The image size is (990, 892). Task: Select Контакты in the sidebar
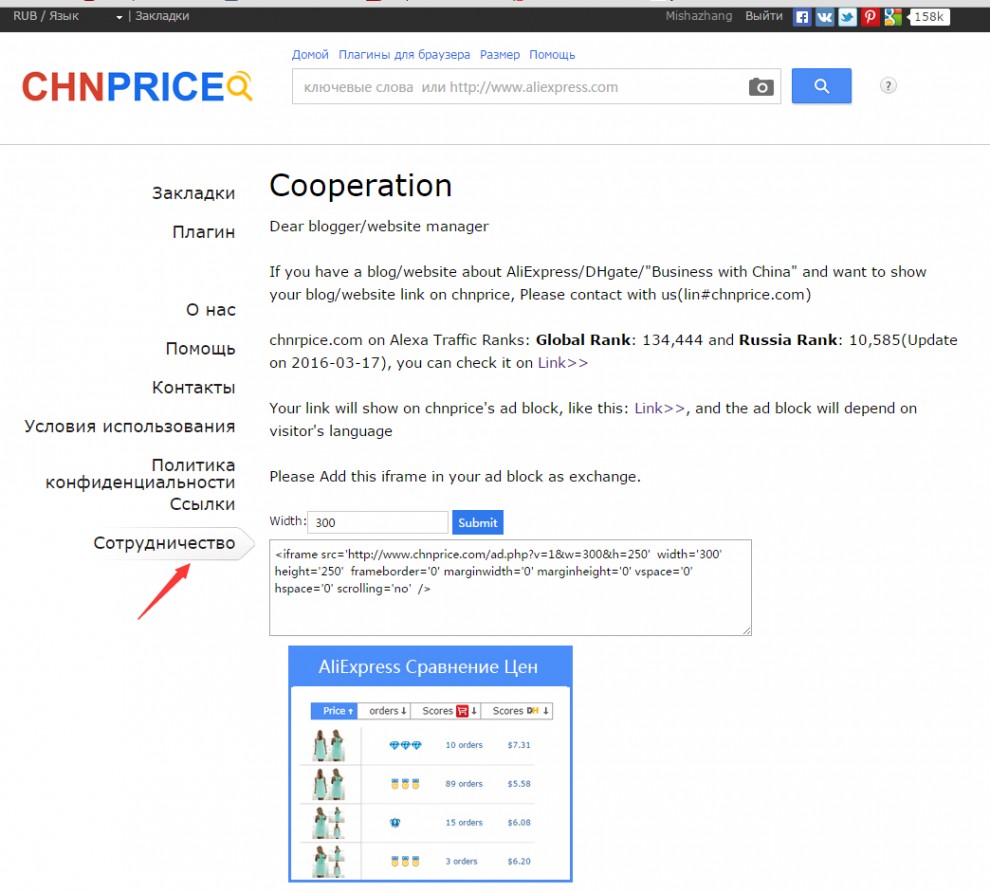(193, 388)
